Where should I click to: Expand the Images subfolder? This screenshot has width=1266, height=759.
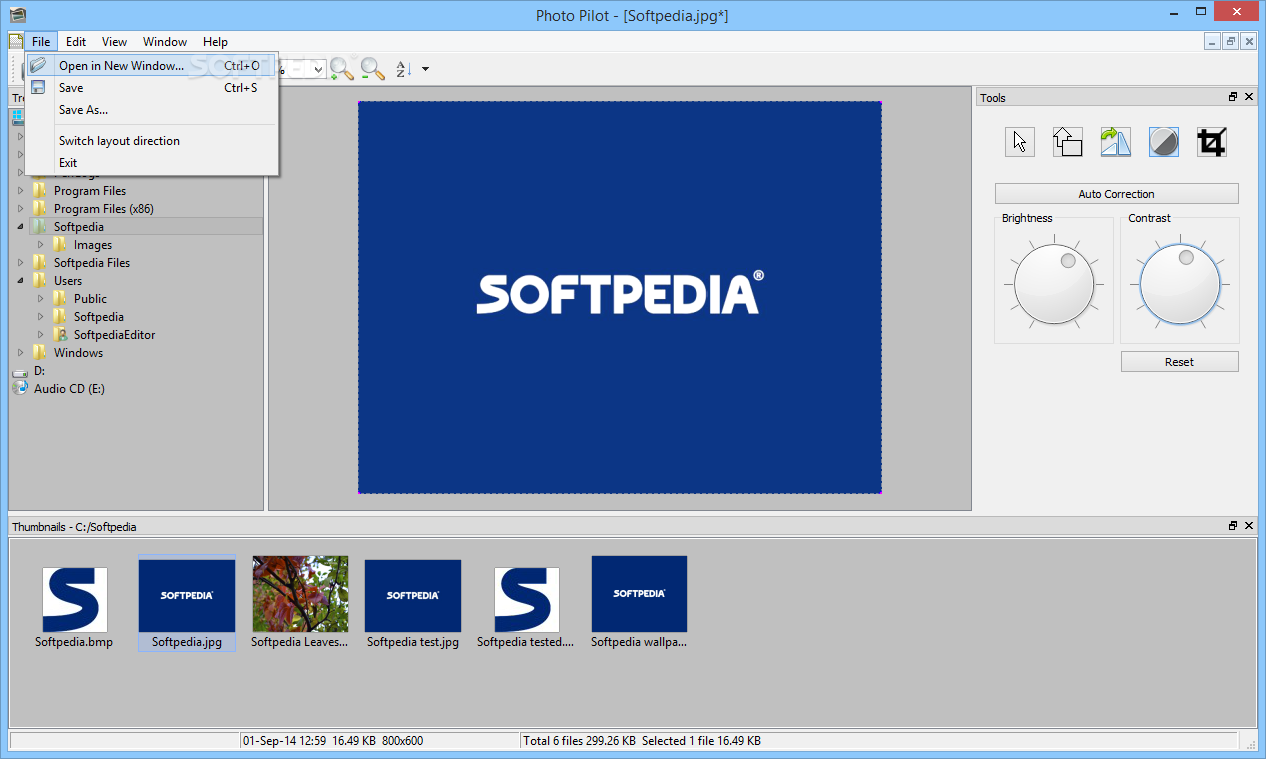41,244
